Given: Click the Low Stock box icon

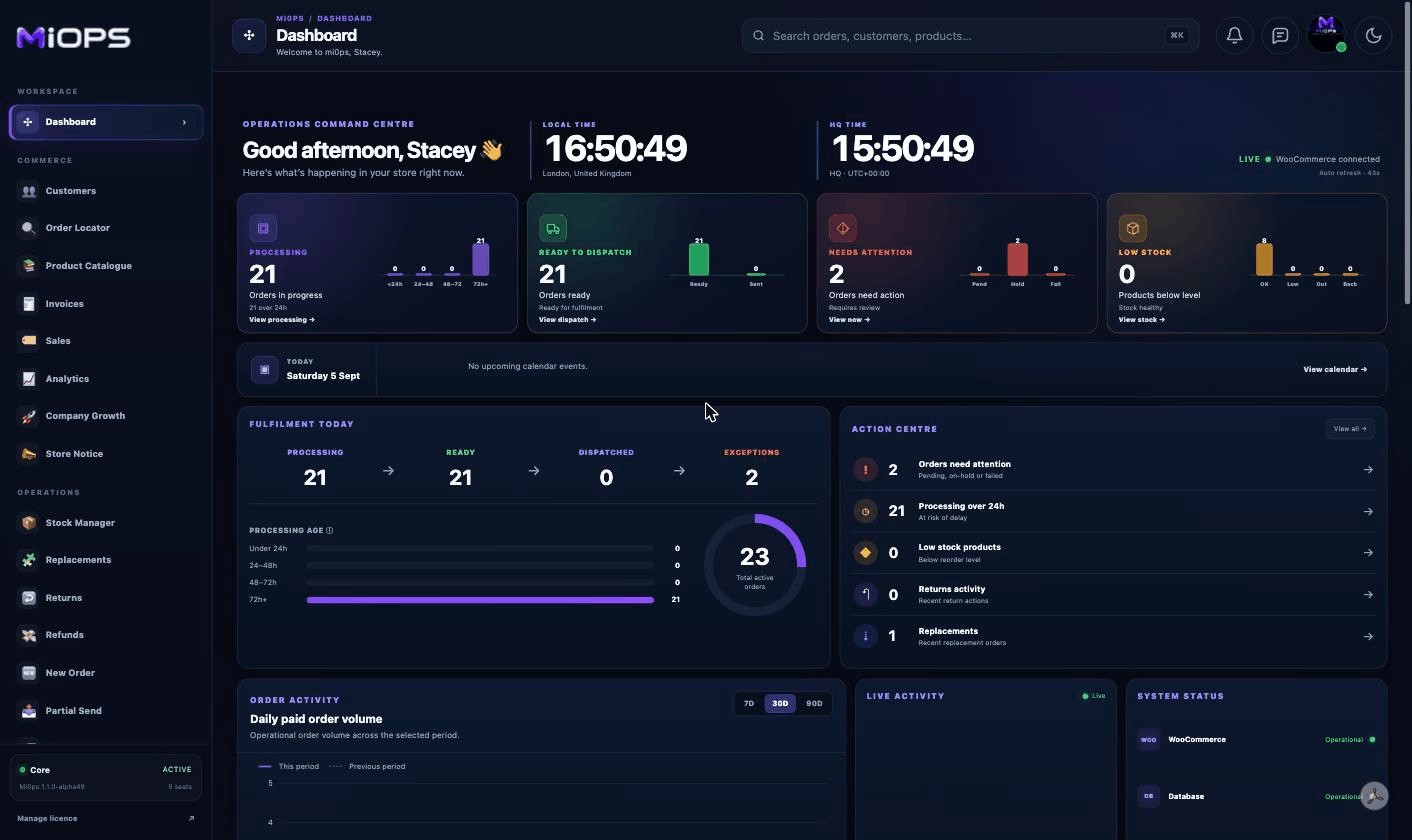Looking at the screenshot, I should point(1132,228).
